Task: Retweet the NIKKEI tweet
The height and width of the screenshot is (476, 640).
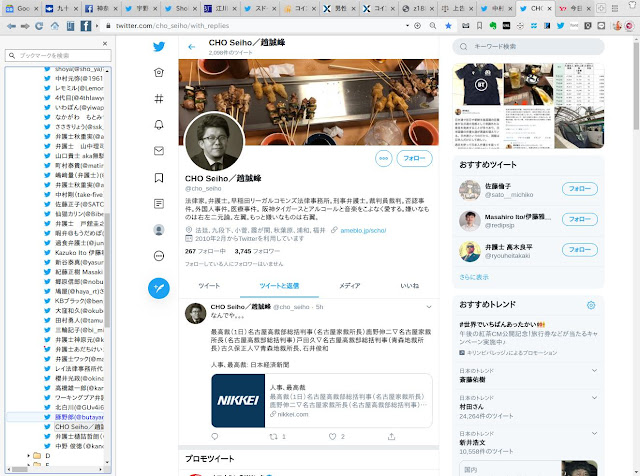Action: click(273, 437)
